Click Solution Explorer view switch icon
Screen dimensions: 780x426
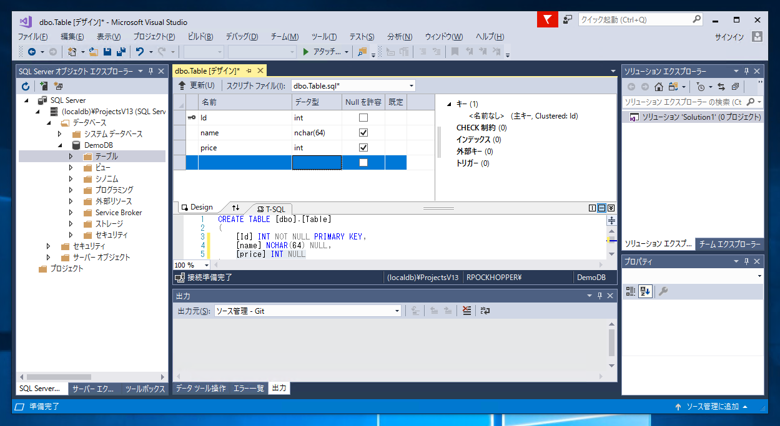673,87
